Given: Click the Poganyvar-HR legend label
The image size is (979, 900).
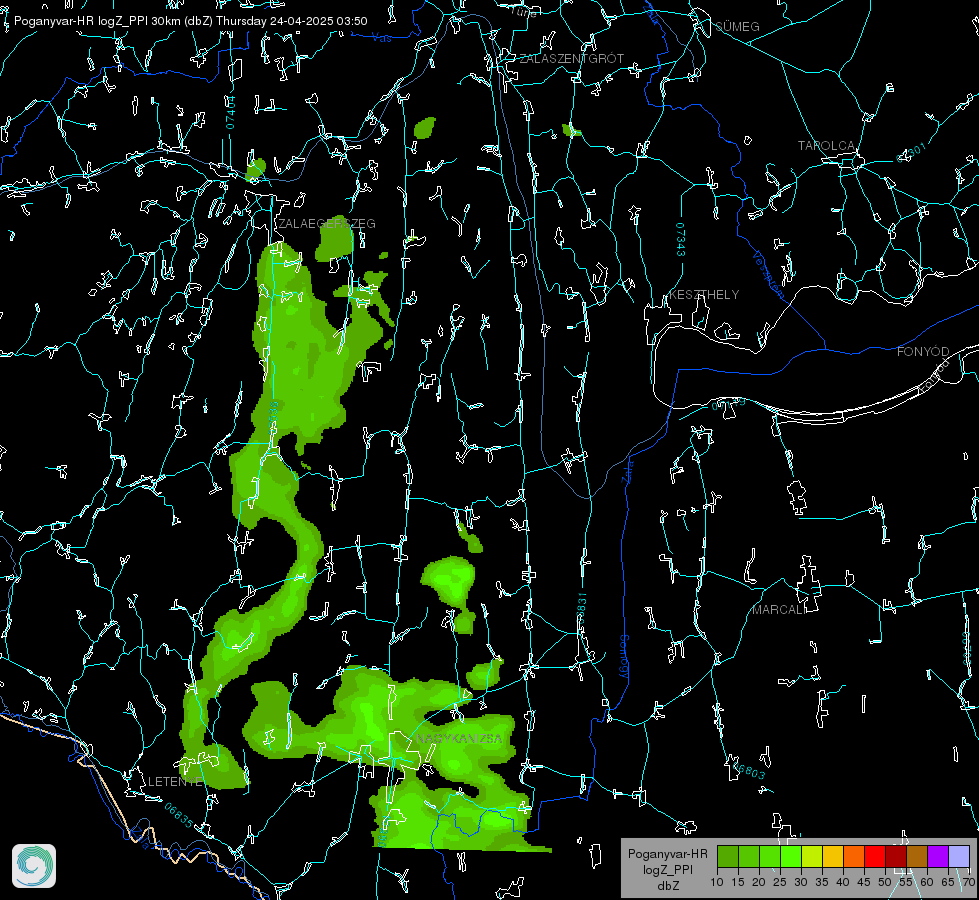Looking at the screenshot, I should coord(667,854).
